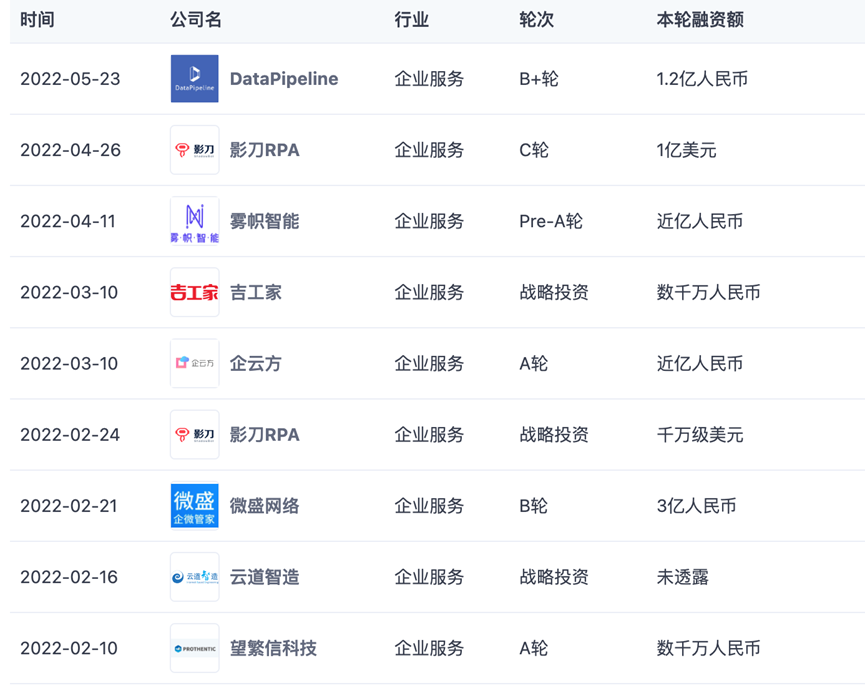
Task: Select the date 2022-04-26
Action: 70,150
